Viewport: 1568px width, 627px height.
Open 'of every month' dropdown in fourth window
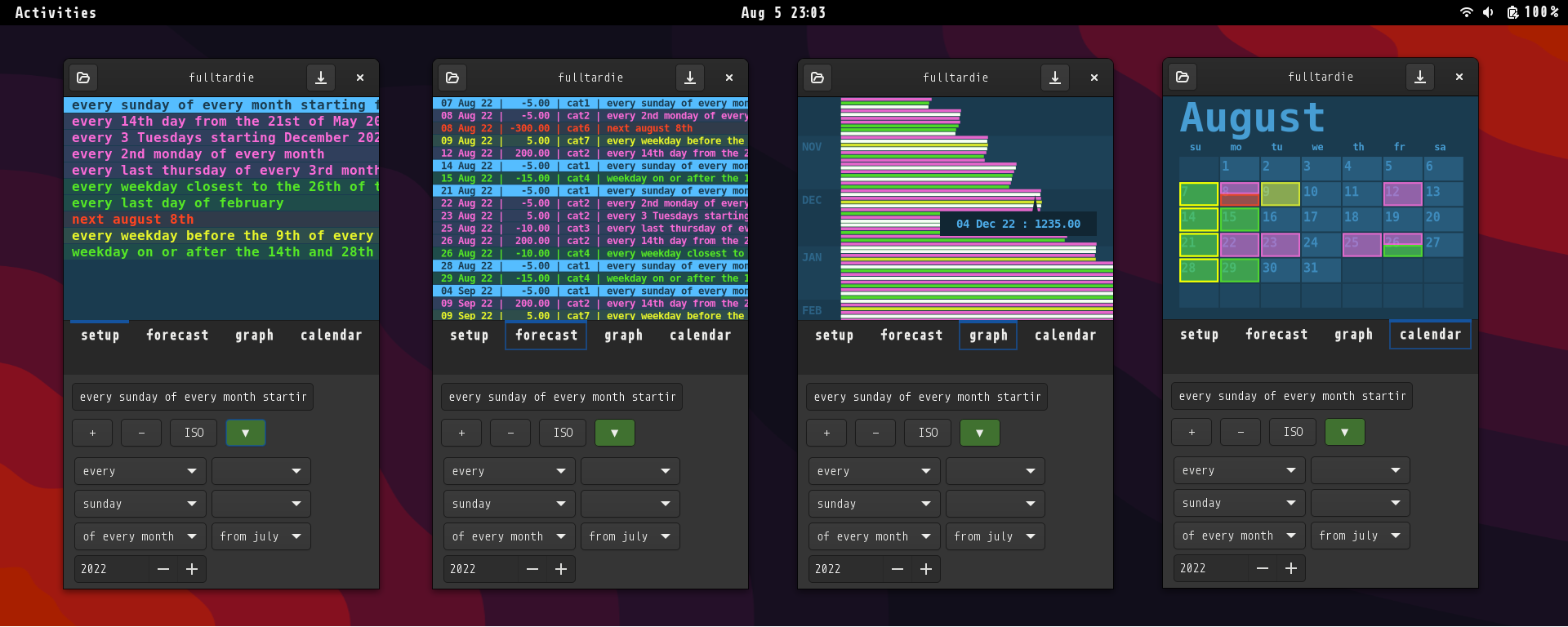coord(1240,536)
